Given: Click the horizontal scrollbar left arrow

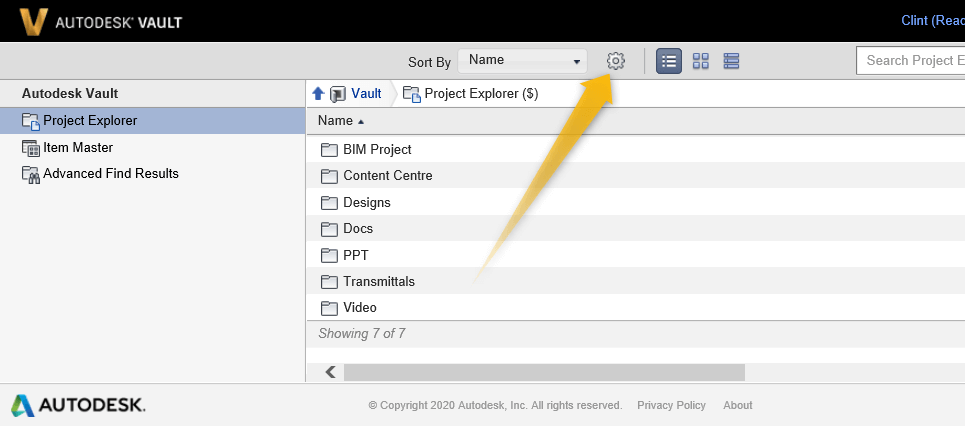Looking at the screenshot, I should click(330, 372).
